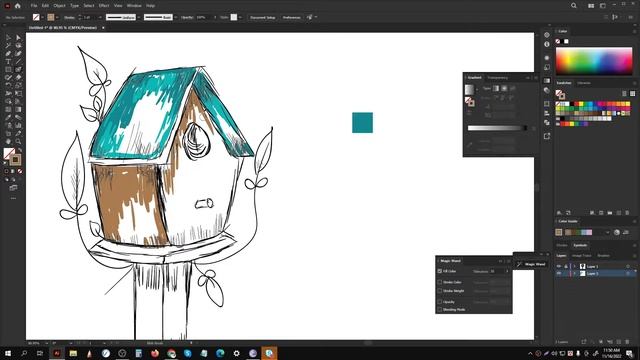Open the Fill color dropdown in control bar
This screenshot has height=360, width=640.
[x=42, y=18]
